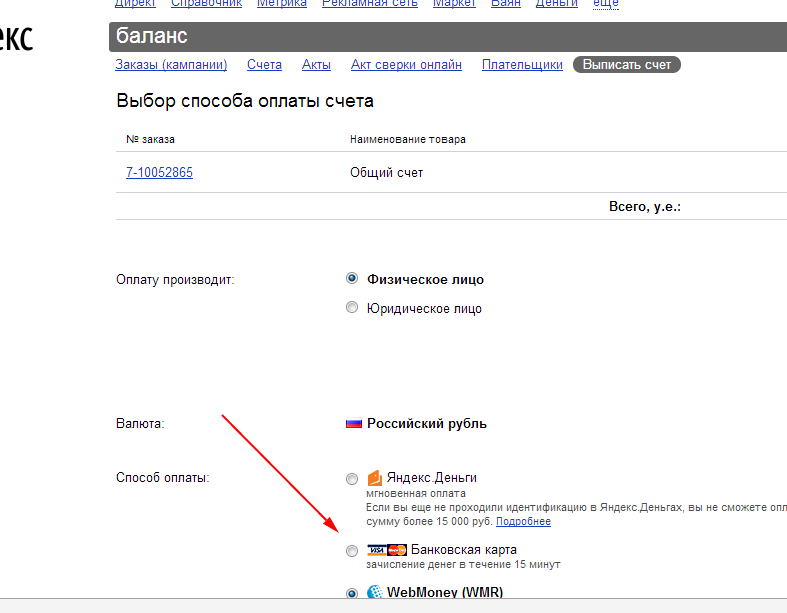Image resolution: width=787 pixels, height=613 pixels.
Task: Open the Плательщики tab
Action: coord(522,65)
